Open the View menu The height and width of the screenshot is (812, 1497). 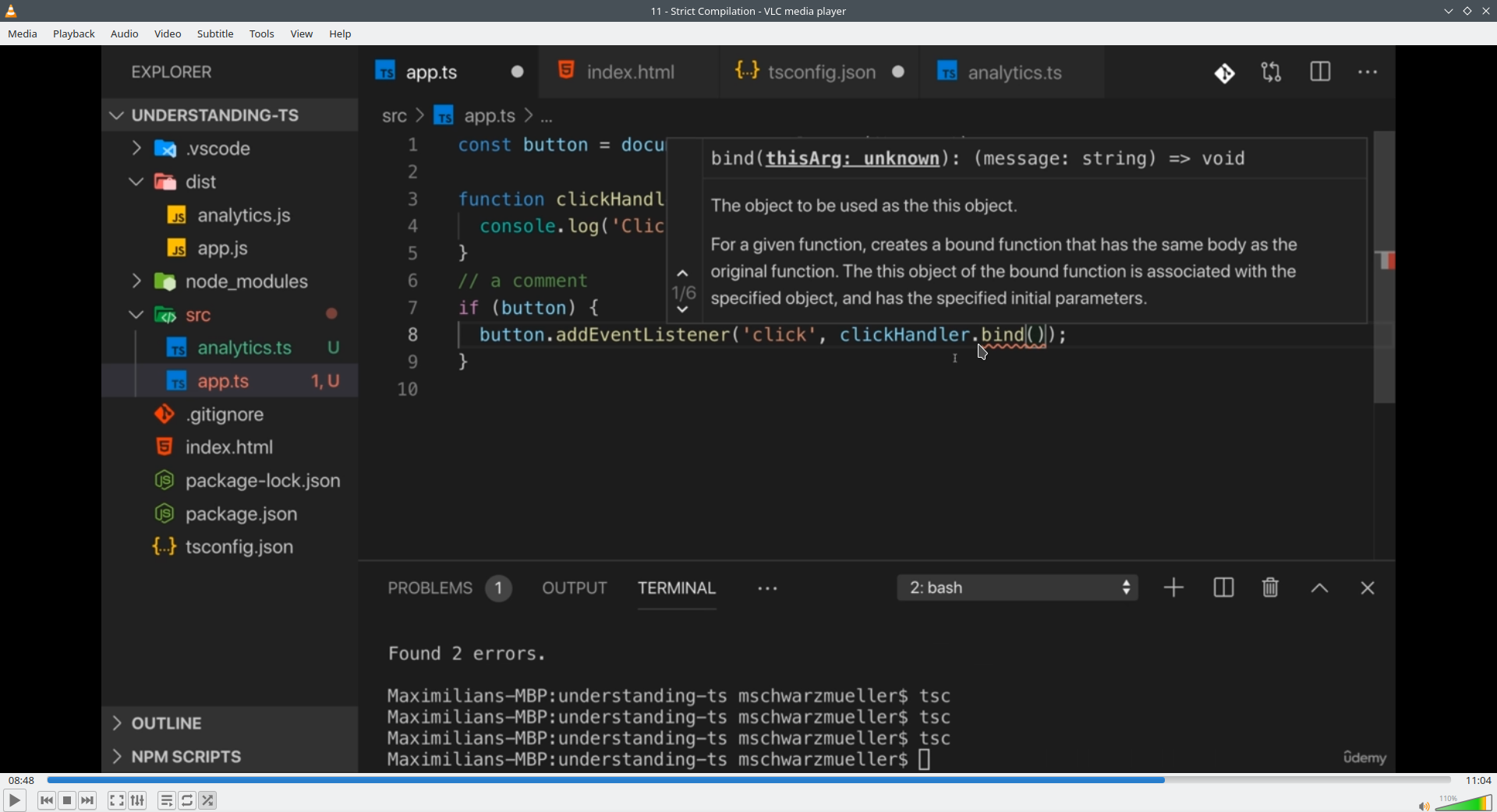pyautogui.click(x=302, y=34)
